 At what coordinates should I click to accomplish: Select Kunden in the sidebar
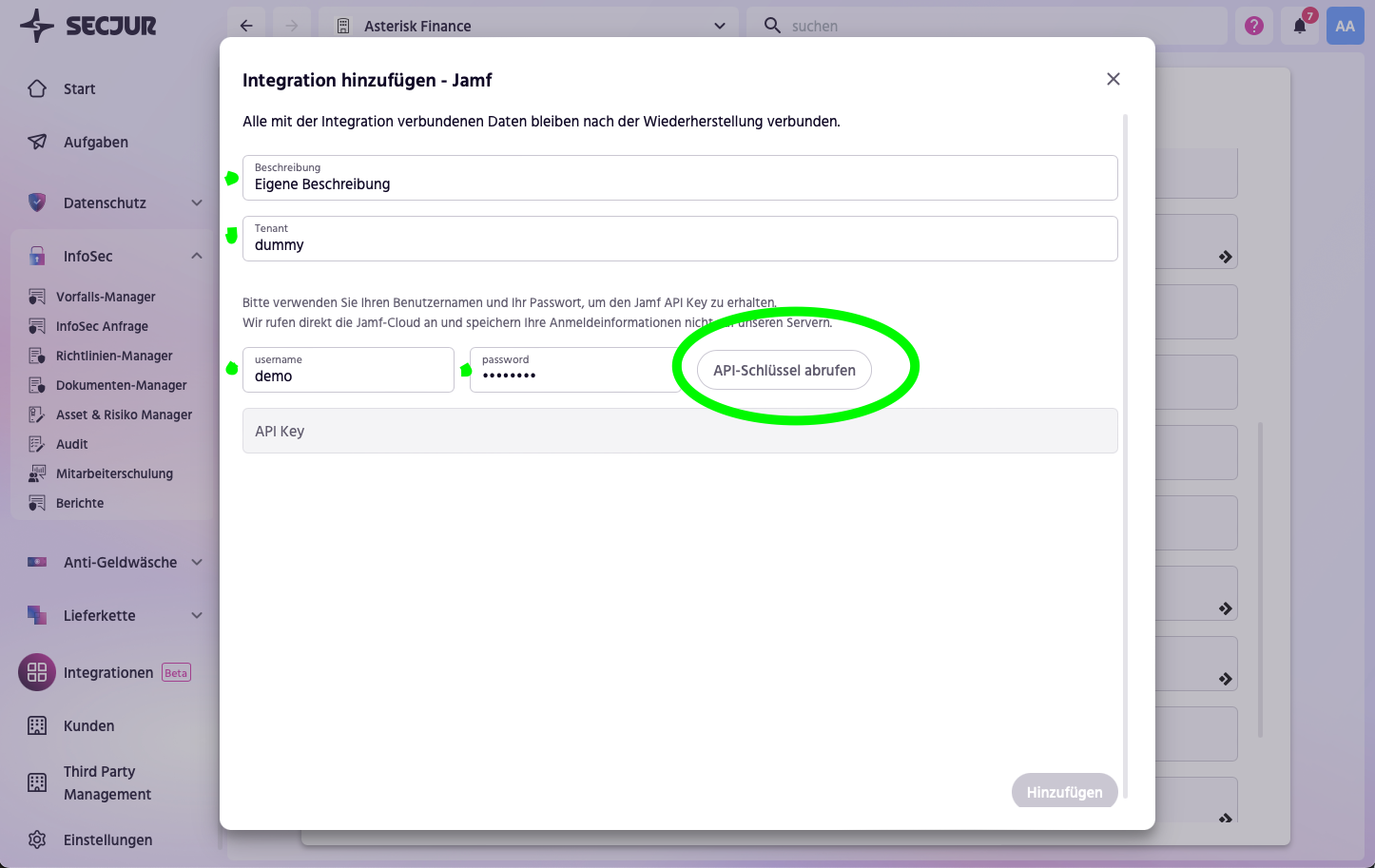pyautogui.click(x=89, y=725)
